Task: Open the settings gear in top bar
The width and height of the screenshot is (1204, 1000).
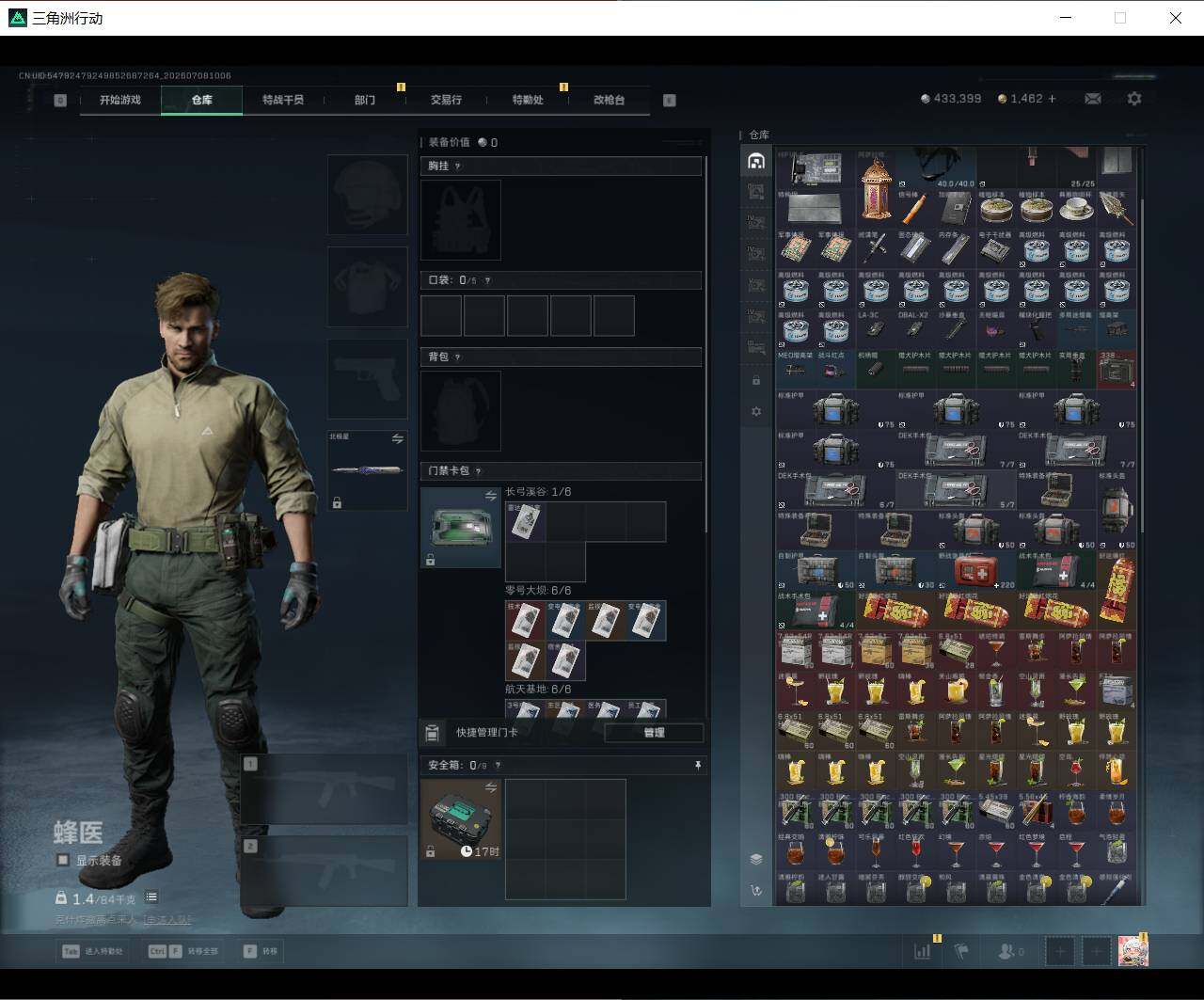Action: [1134, 99]
